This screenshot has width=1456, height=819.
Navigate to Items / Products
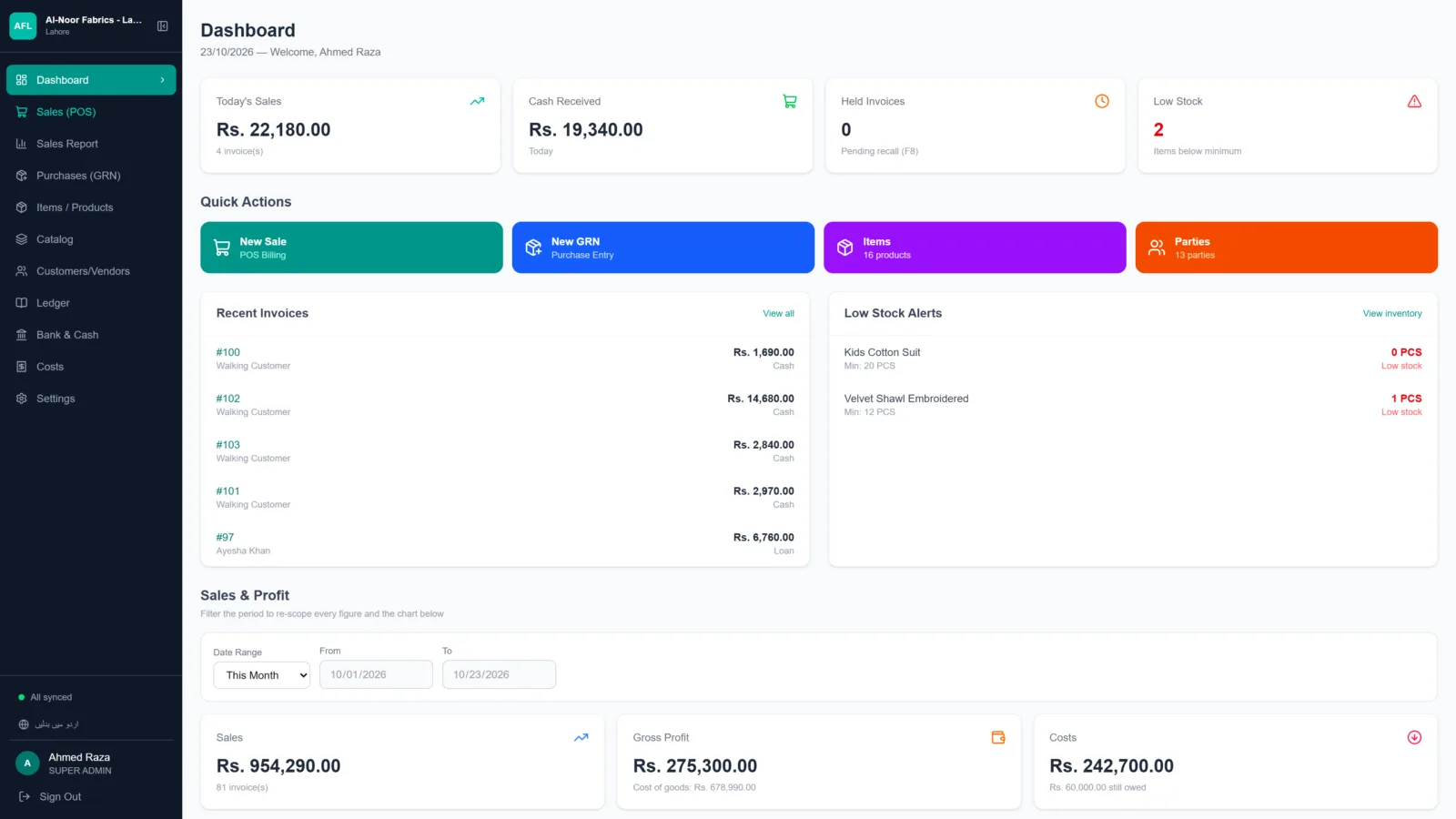click(x=91, y=207)
